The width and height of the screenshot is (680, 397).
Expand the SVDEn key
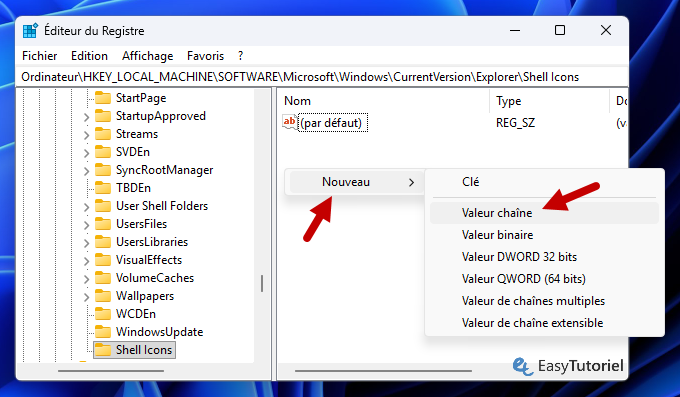pyautogui.click(x=86, y=153)
